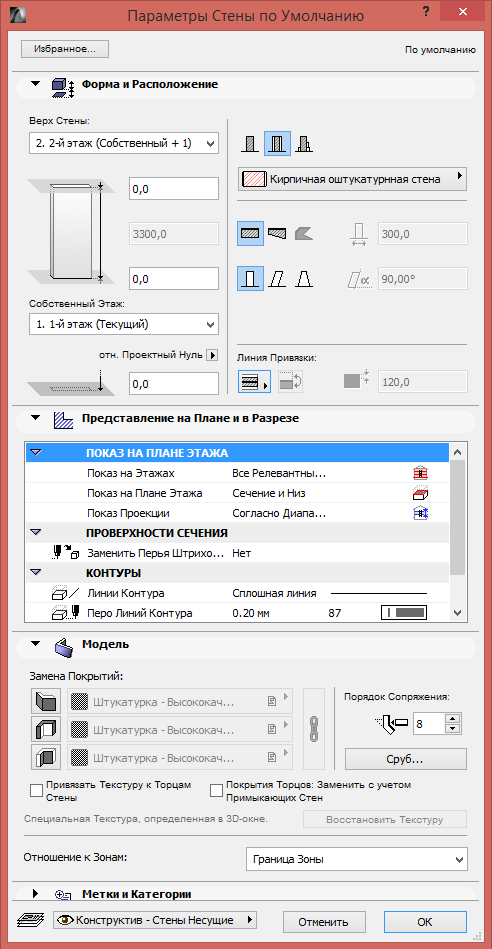Enable Привязать Текстуру к Торцам Стены checkbox
This screenshot has width=492, height=949.
(36, 790)
